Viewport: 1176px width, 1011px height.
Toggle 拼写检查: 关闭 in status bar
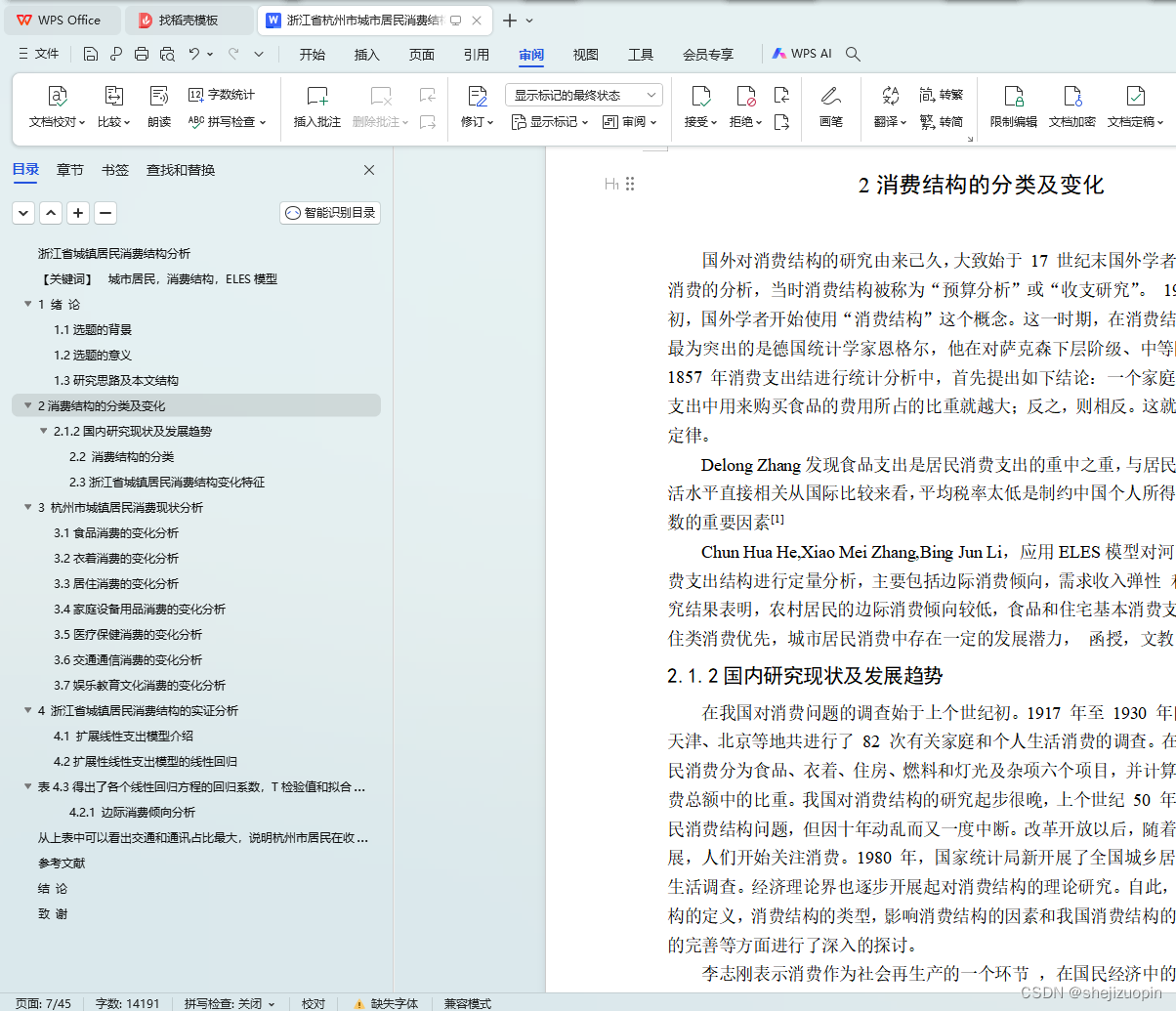coord(230,1003)
